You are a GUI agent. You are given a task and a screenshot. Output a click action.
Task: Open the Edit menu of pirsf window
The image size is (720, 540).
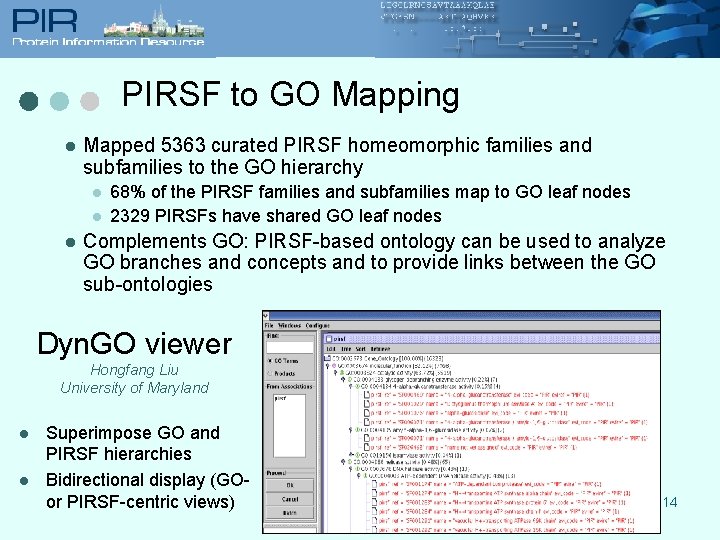pyautogui.click(x=331, y=349)
